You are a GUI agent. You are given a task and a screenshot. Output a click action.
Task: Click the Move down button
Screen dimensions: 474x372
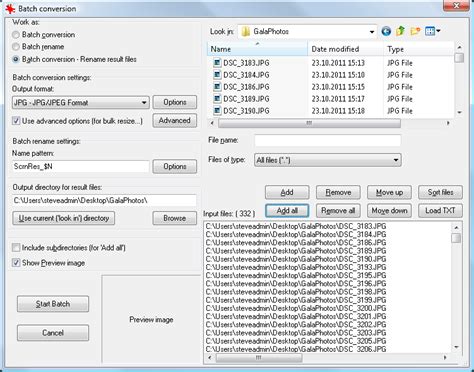coord(389,211)
